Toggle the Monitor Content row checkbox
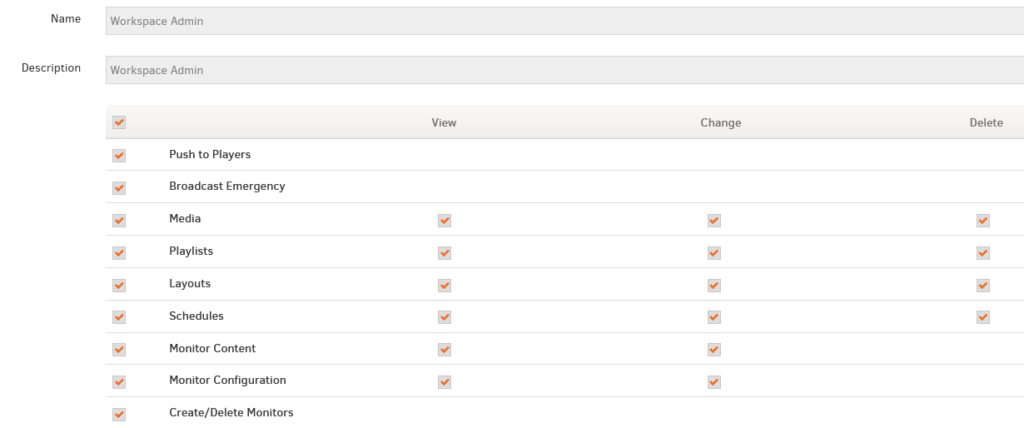Image resolution: width=1024 pixels, height=428 pixels. click(119, 350)
